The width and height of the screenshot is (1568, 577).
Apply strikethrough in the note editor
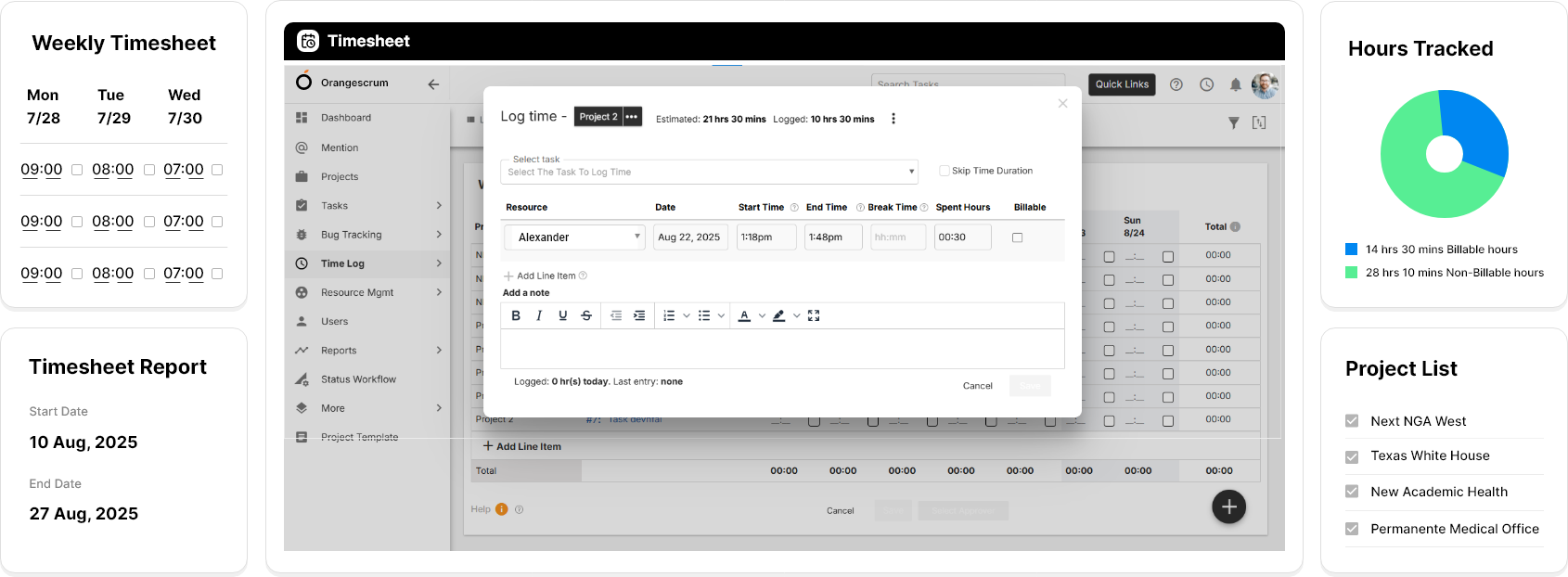pos(586,315)
